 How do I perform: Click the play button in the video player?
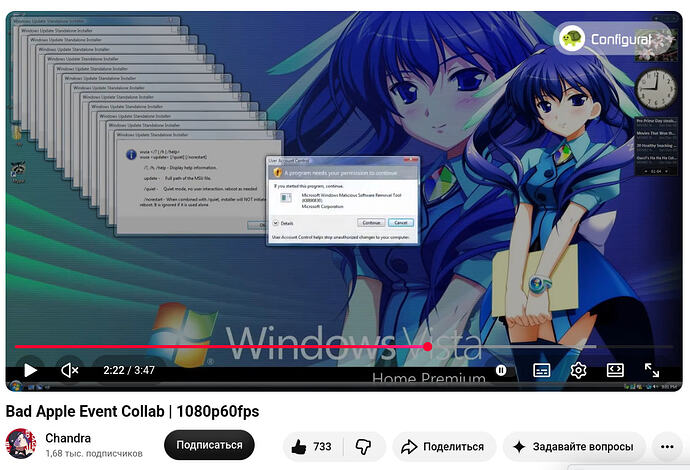[x=30, y=371]
